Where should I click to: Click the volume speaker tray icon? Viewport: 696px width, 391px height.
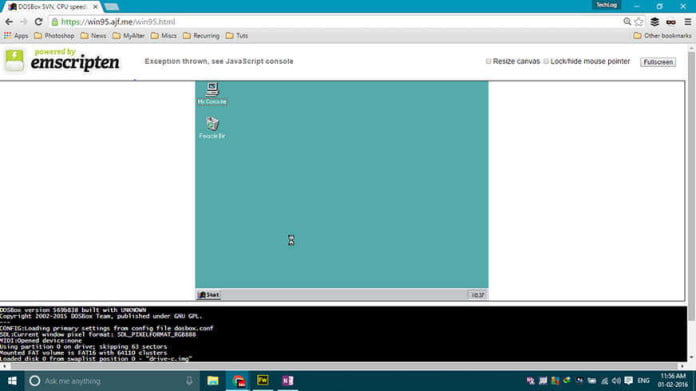[x=616, y=381]
